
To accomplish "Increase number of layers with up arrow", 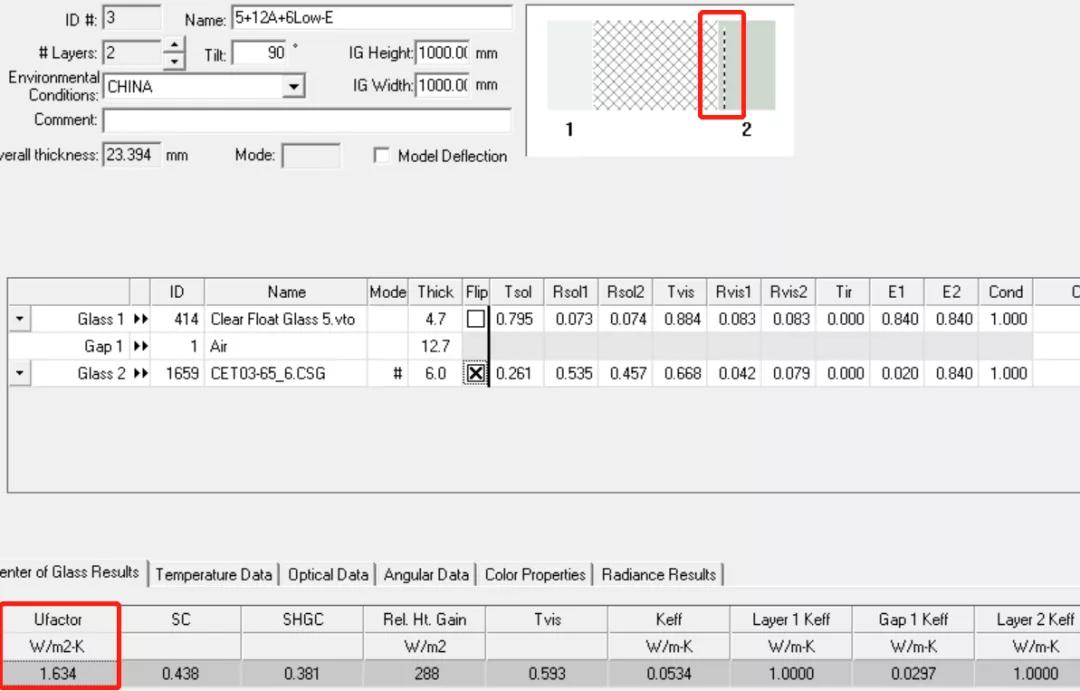I will [175, 46].
